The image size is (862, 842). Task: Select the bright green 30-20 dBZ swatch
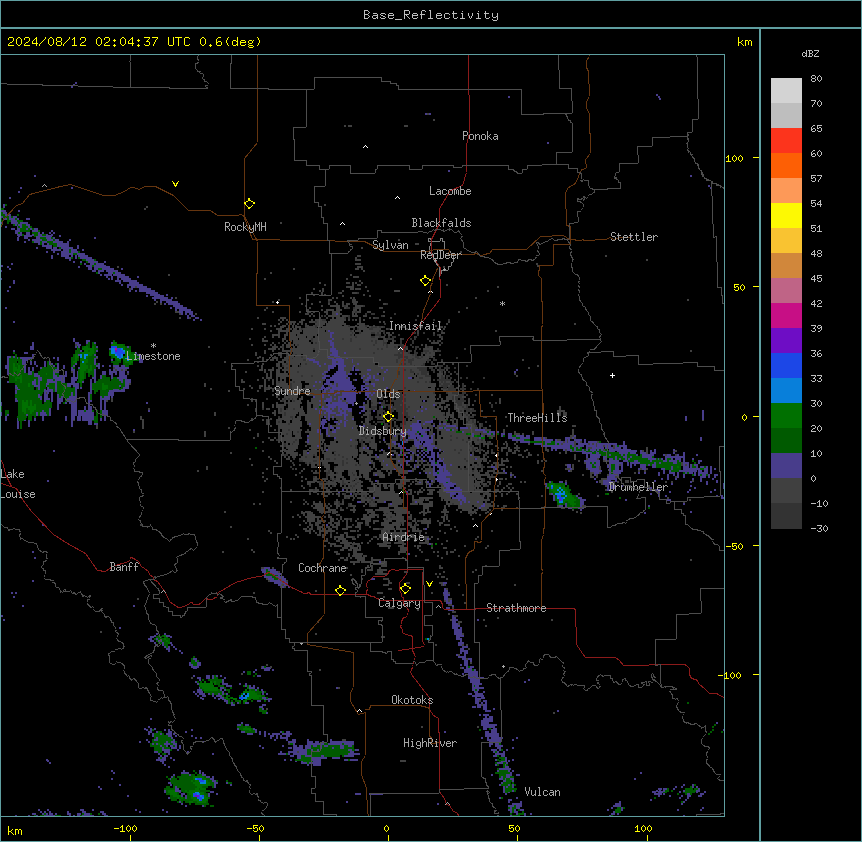click(x=786, y=416)
